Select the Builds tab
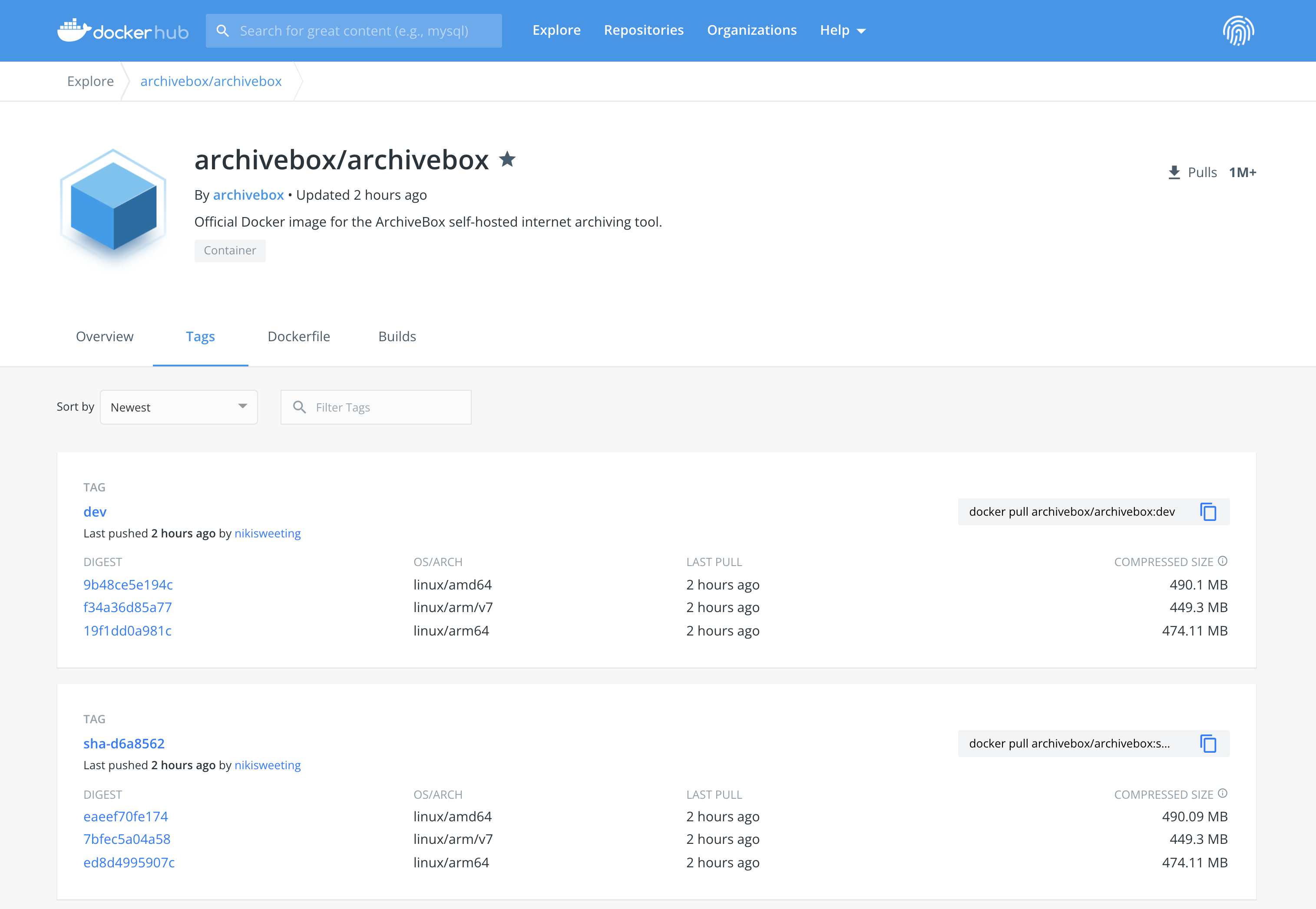The width and height of the screenshot is (1316, 909). 396,336
